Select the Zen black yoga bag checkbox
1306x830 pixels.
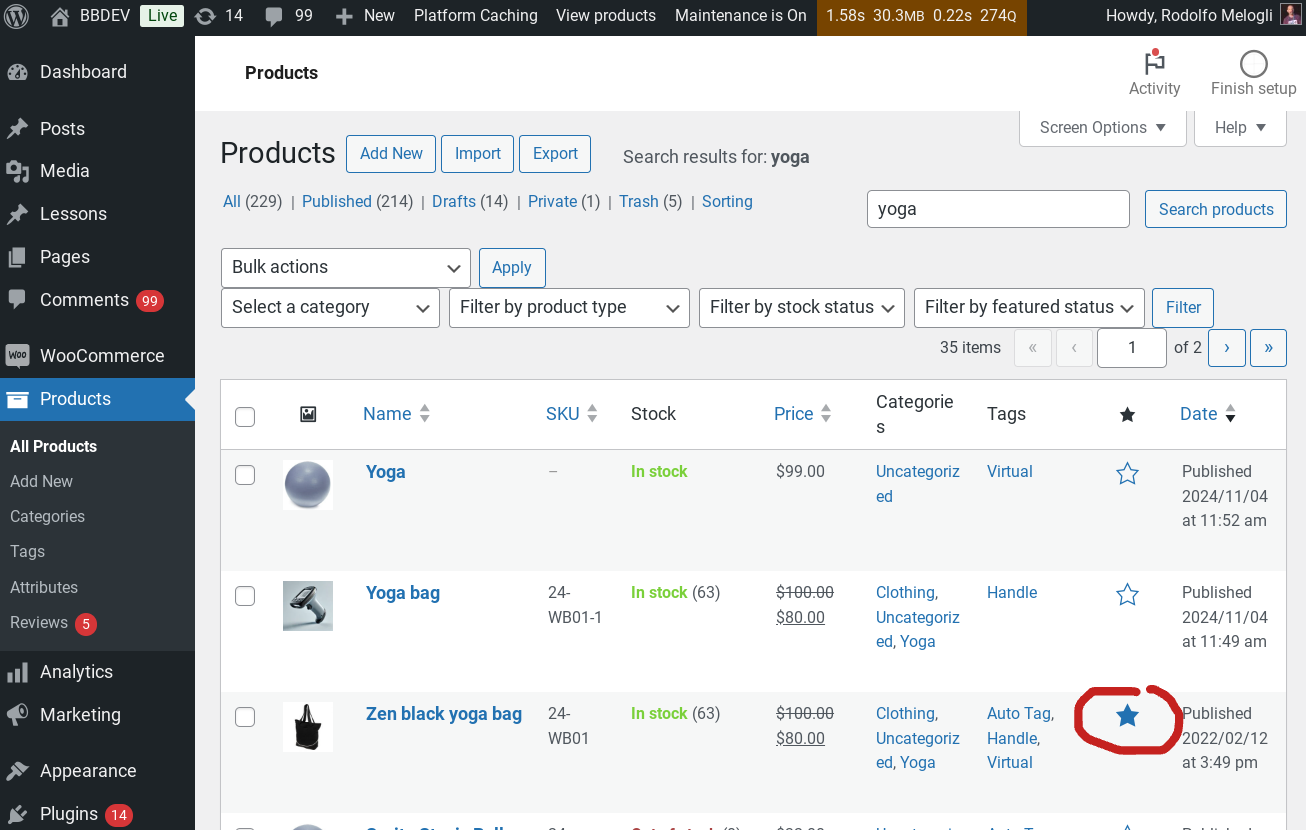(x=245, y=717)
